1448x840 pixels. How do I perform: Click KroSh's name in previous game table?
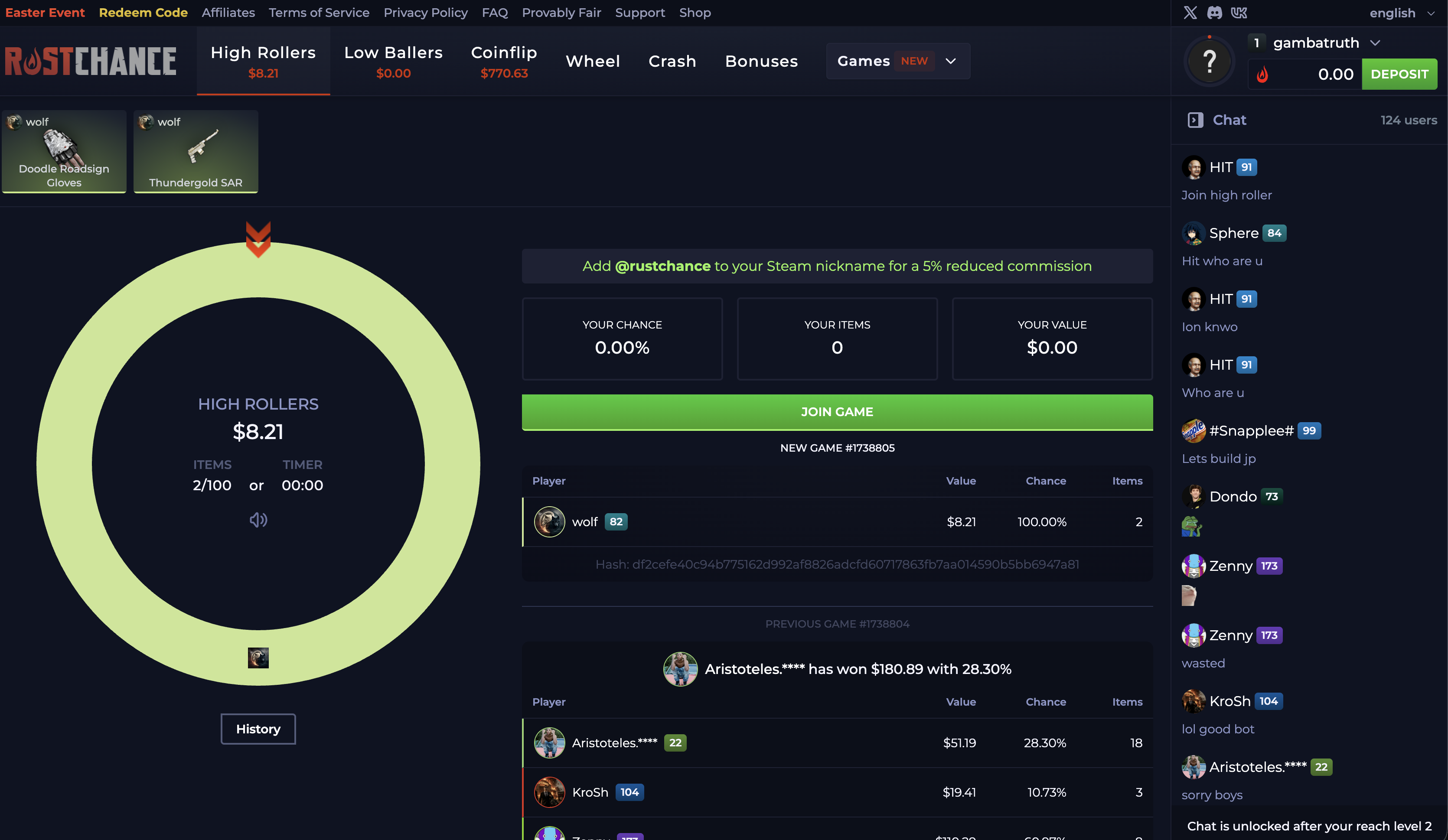(x=590, y=792)
